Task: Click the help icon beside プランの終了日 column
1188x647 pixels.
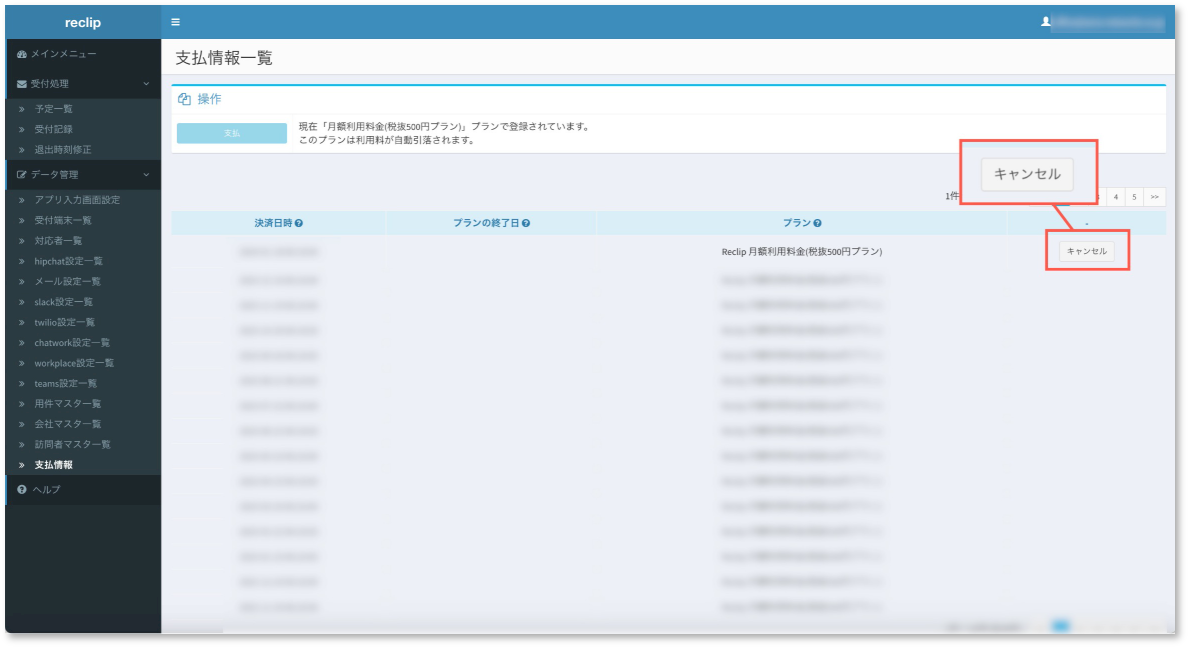Action: 527,223
